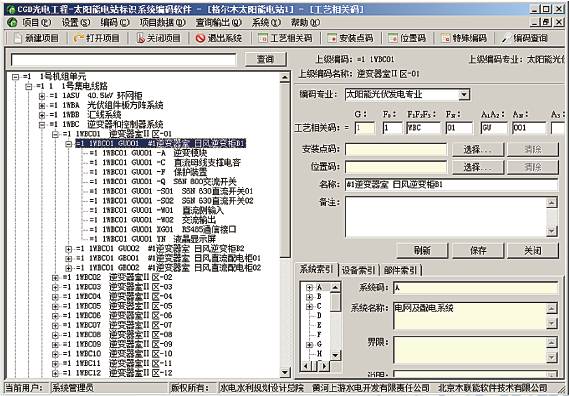Select system index item D

click(319, 316)
